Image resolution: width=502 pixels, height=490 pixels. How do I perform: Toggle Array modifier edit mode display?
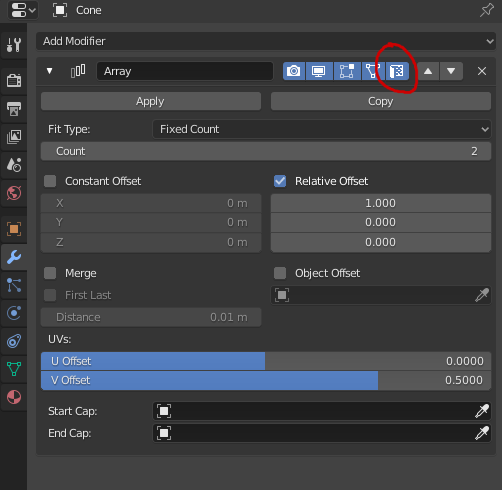(347, 71)
